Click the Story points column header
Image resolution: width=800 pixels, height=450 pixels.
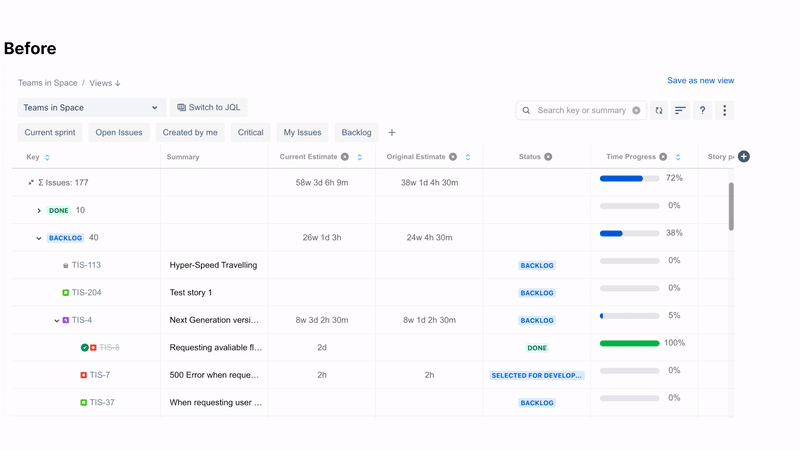(720, 157)
